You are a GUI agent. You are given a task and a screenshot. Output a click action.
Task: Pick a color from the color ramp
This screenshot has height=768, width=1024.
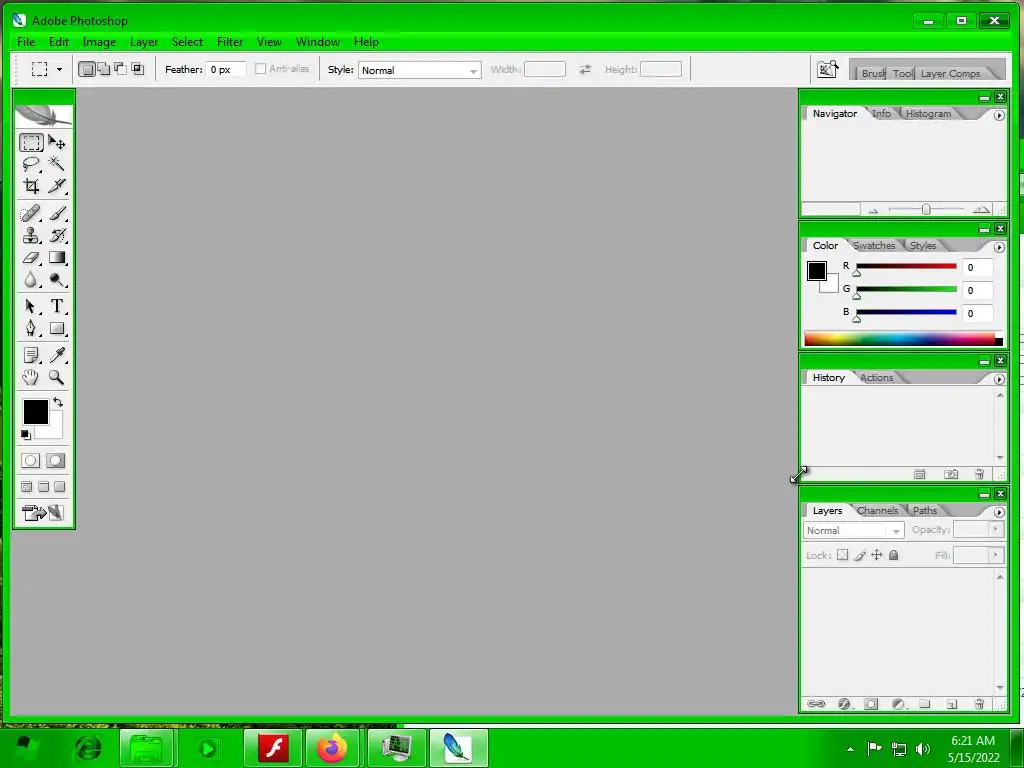(903, 339)
